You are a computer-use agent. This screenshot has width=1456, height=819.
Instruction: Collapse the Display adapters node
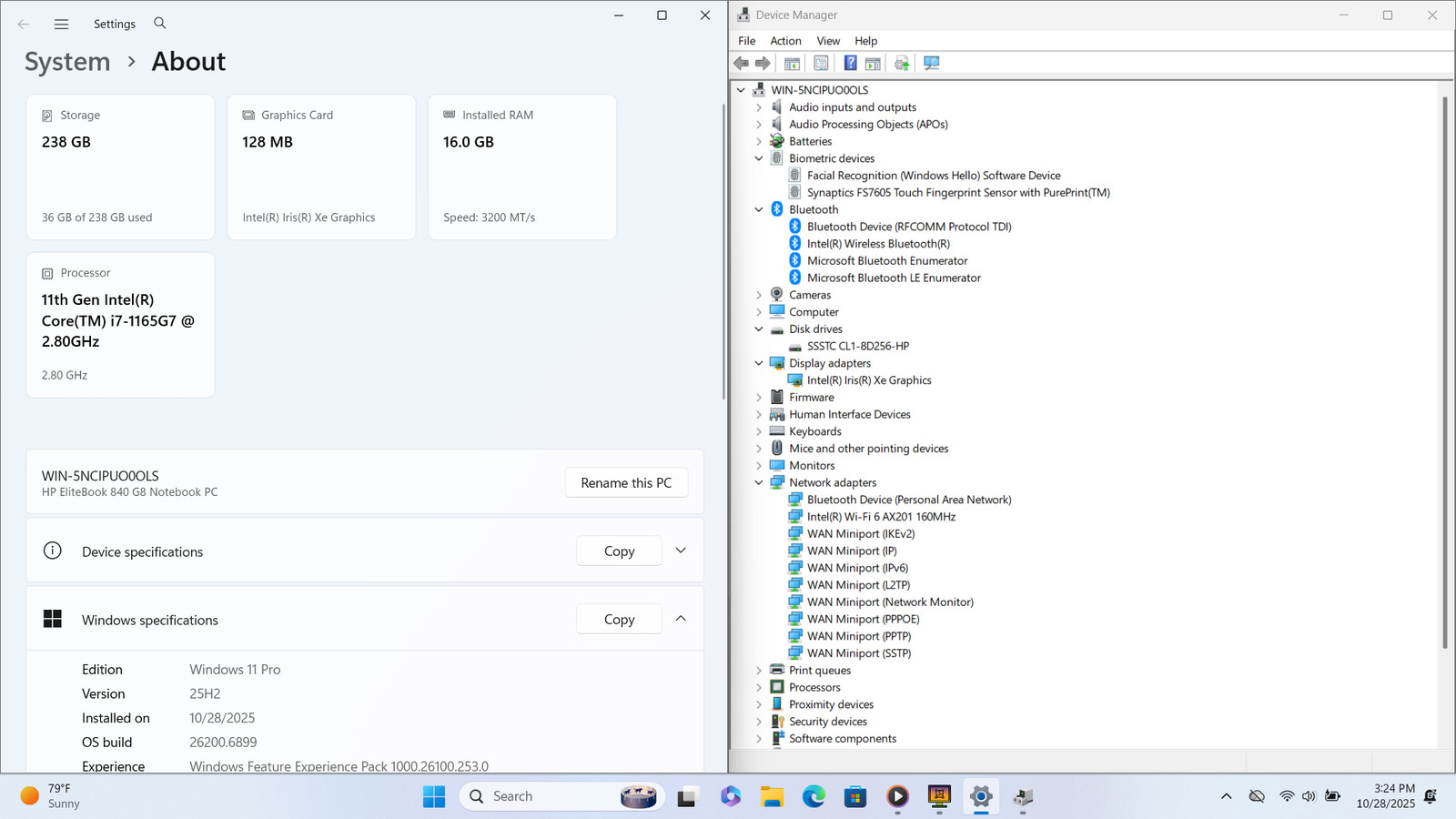[x=759, y=363]
